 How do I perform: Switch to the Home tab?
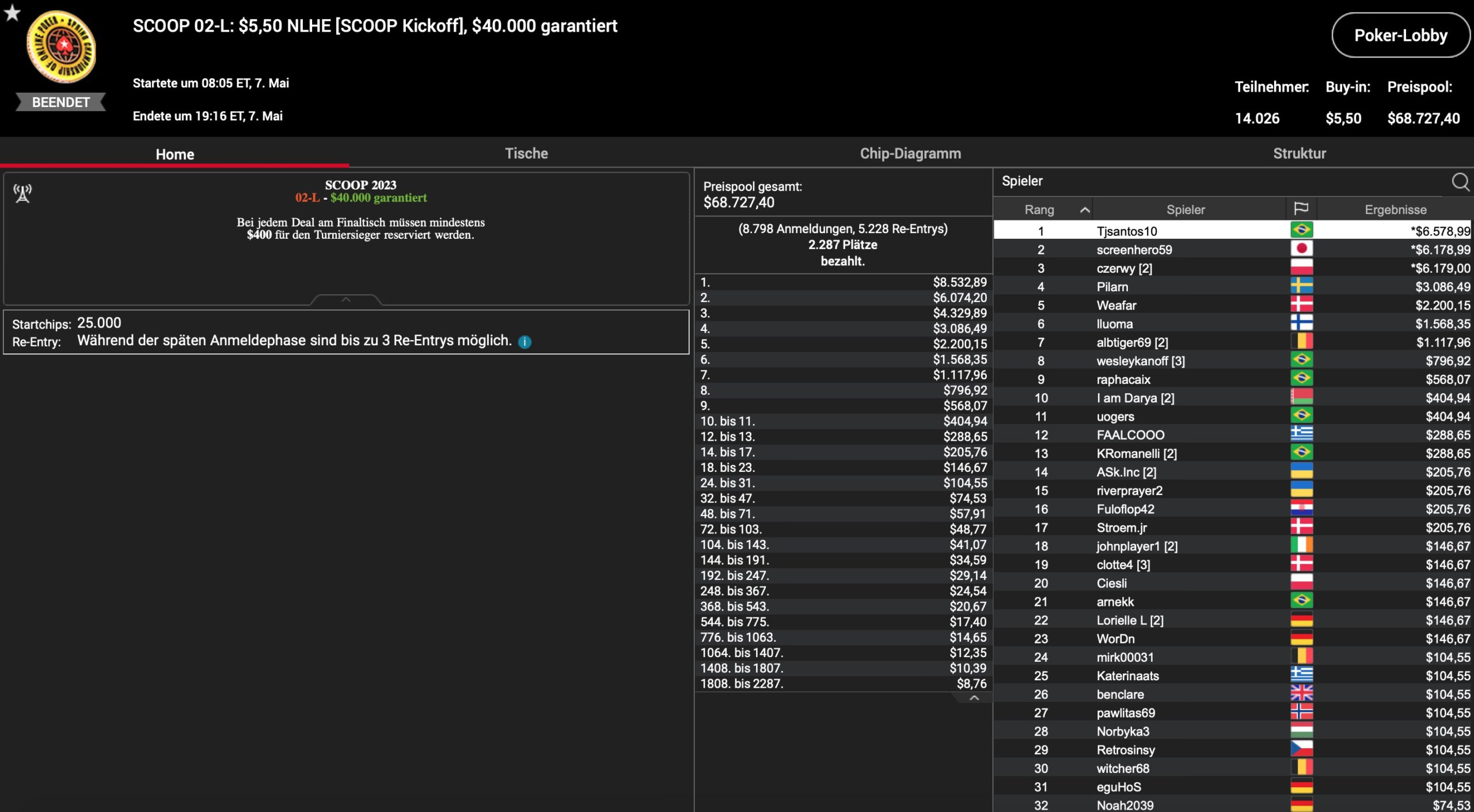coord(174,154)
